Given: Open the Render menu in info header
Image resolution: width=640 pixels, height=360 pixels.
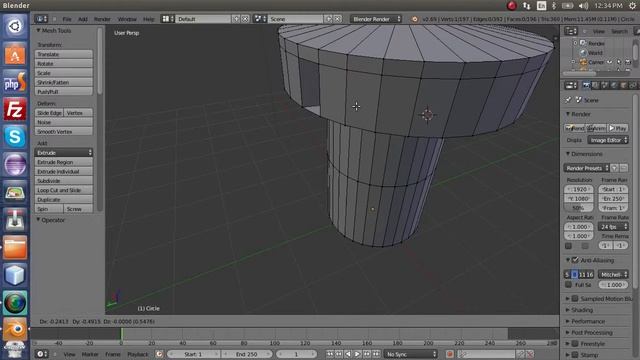Looking at the screenshot, I should (x=102, y=19).
